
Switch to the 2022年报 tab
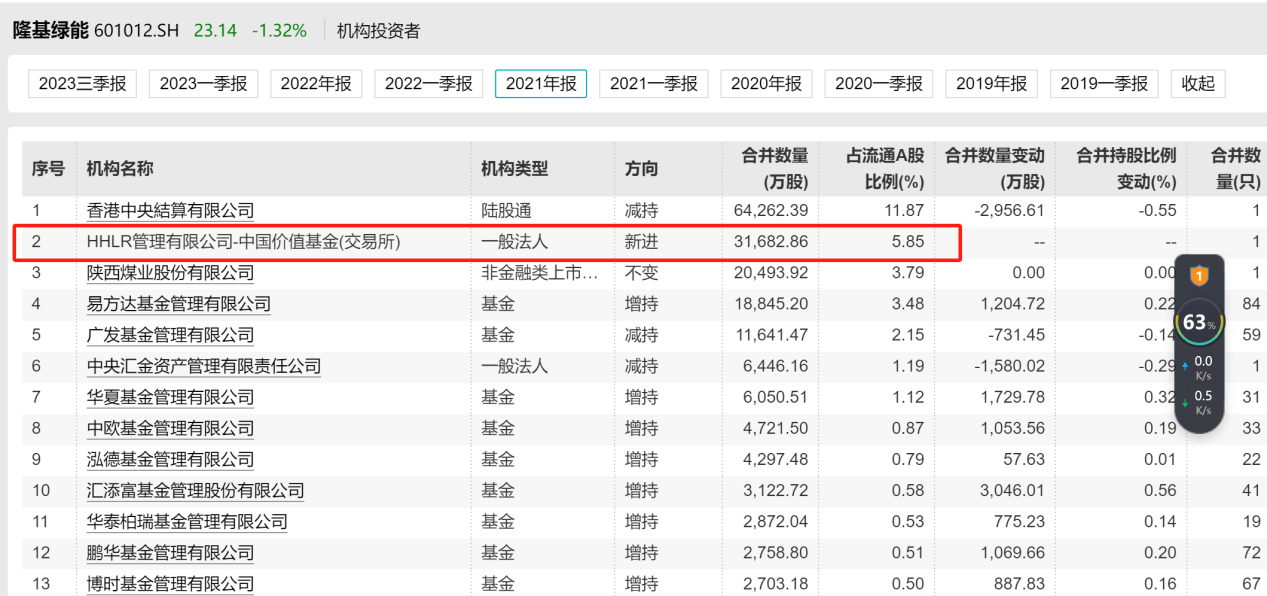pyautogui.click(x=316, y=84)
